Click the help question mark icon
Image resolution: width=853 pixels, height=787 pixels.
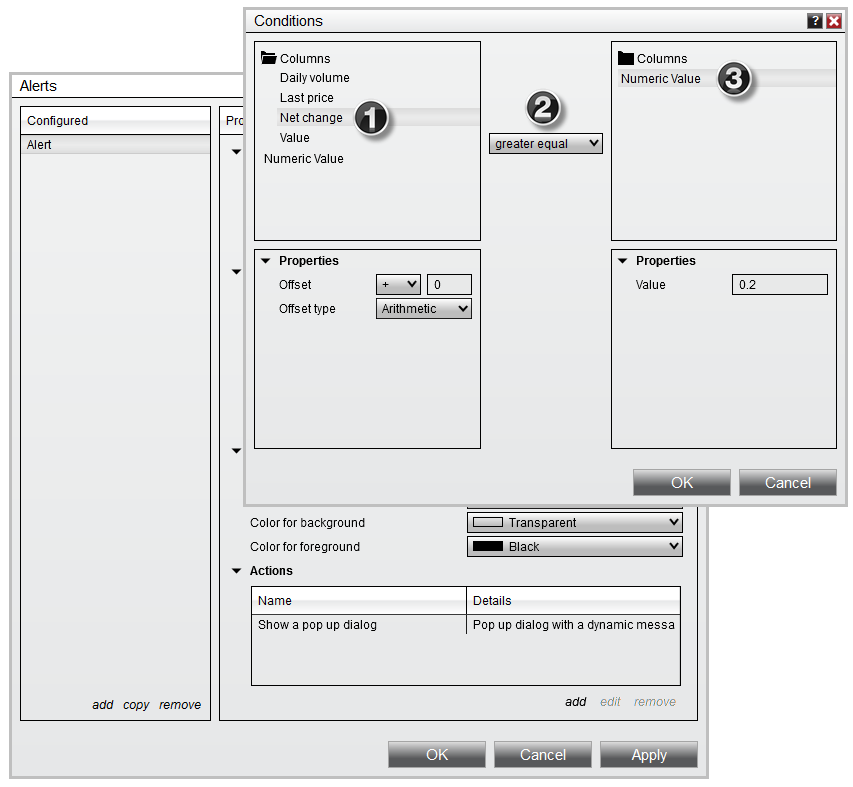pyautogui.click(x=815, y=21)
